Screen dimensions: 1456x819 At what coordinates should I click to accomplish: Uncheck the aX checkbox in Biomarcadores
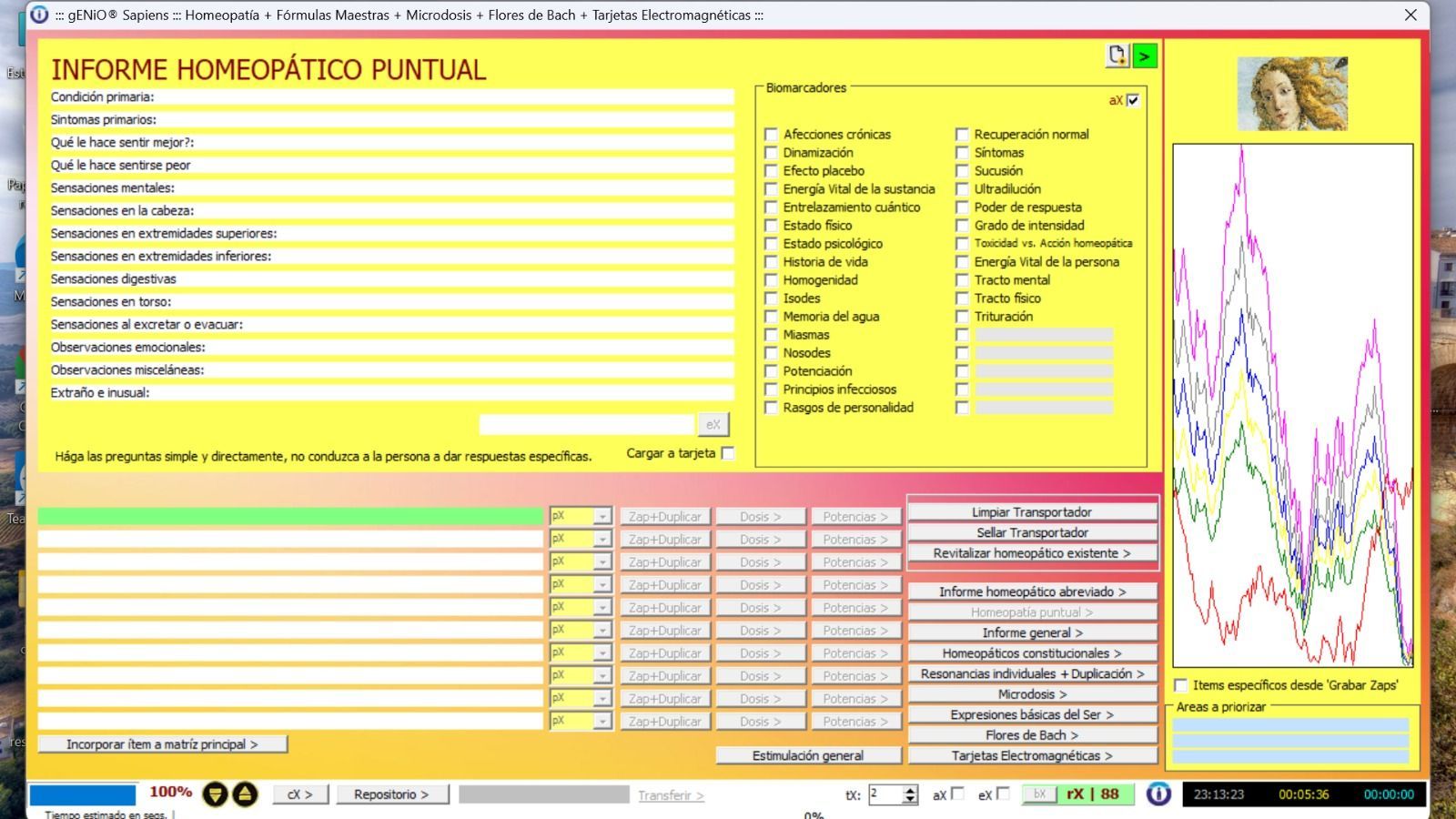(x=1133, y=100)
